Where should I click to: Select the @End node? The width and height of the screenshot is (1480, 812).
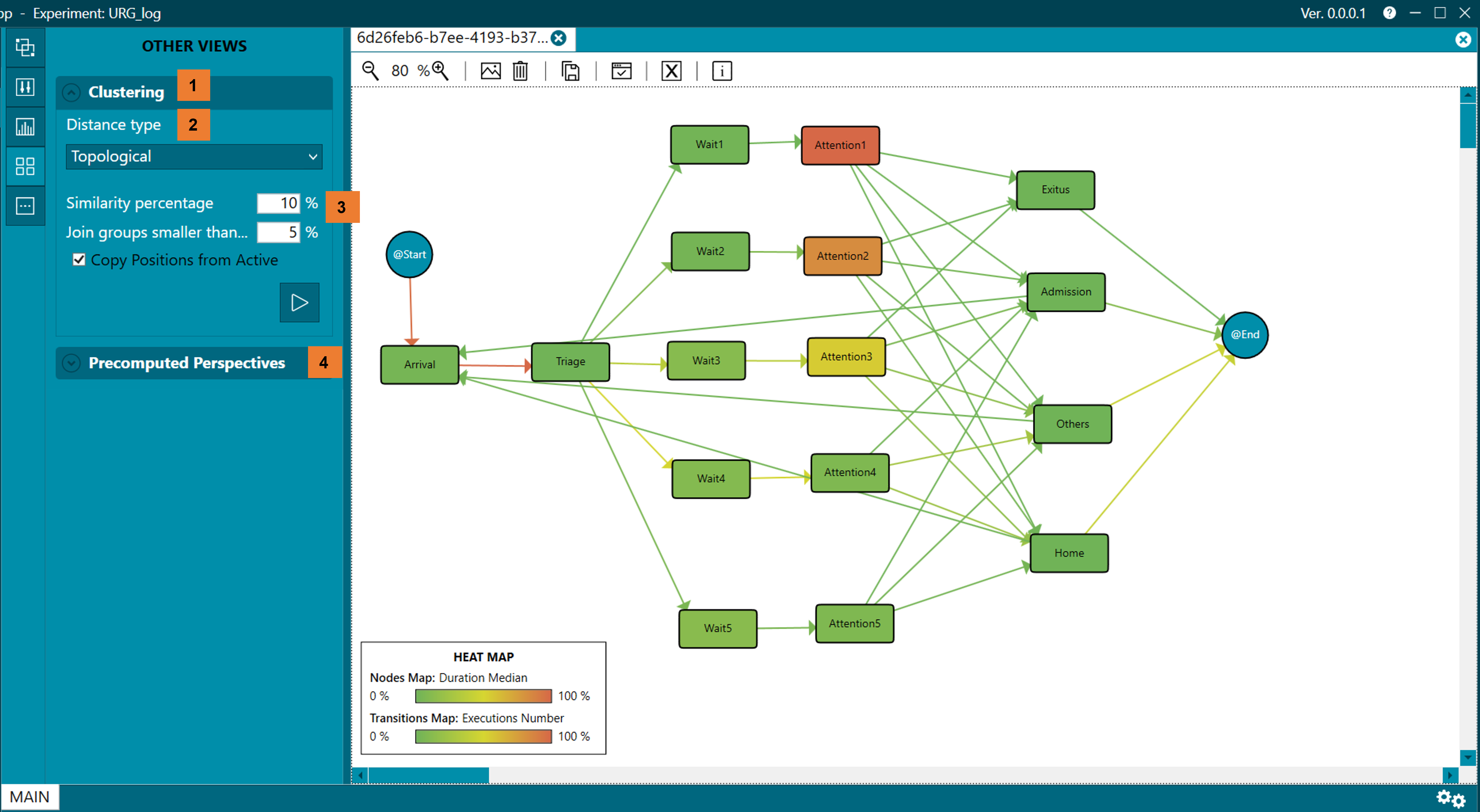[x=1245, y=335]
